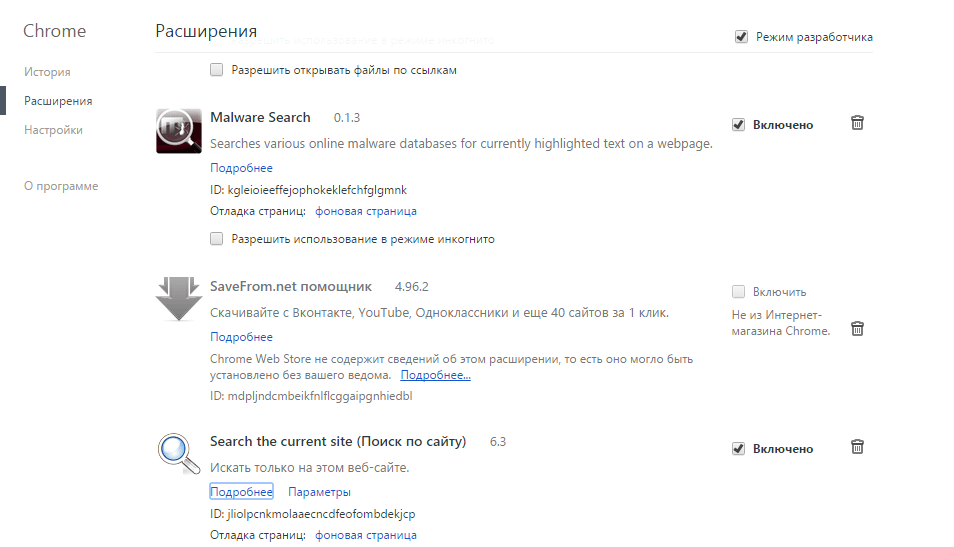Click the SaveFrom.net description text
This screenshot has width=954, height=547.
click(439, 313)
